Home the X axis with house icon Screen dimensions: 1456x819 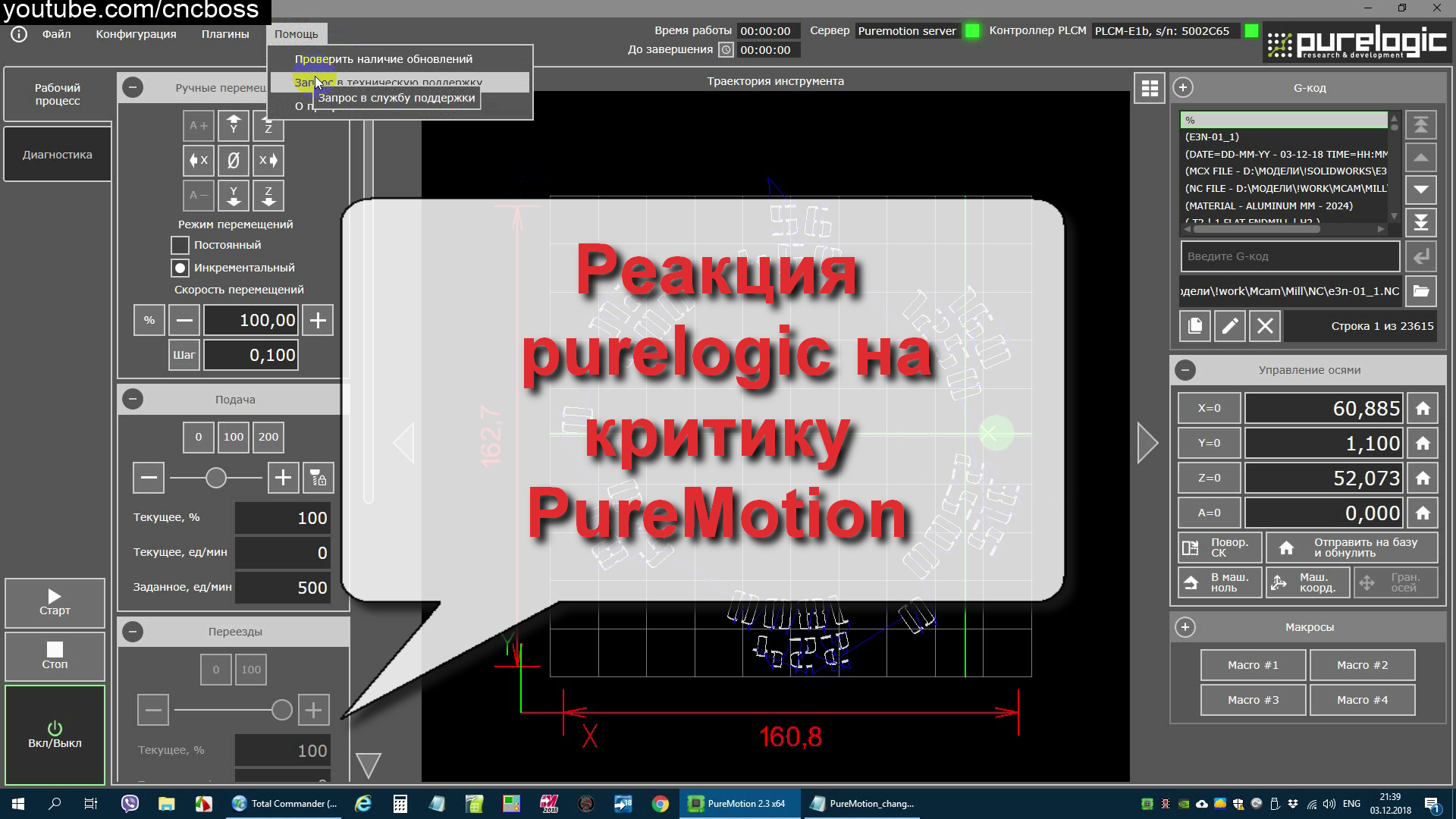(1423, 409)
